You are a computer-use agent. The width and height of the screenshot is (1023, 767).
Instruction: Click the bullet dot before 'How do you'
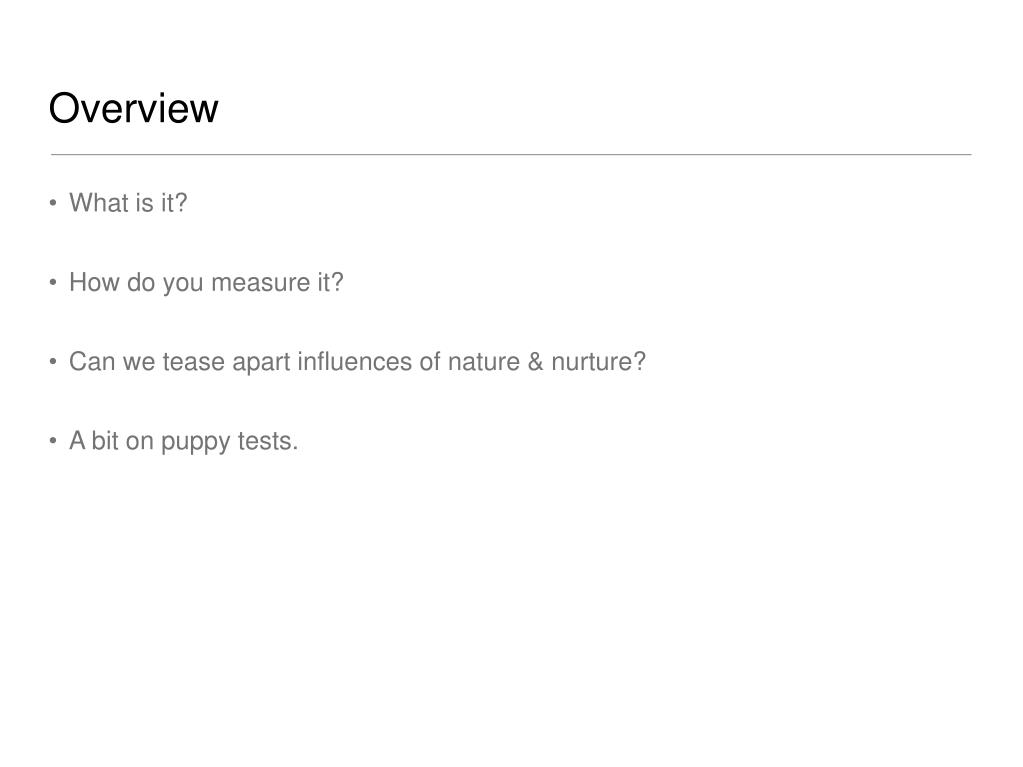click(x=53, y=282)
